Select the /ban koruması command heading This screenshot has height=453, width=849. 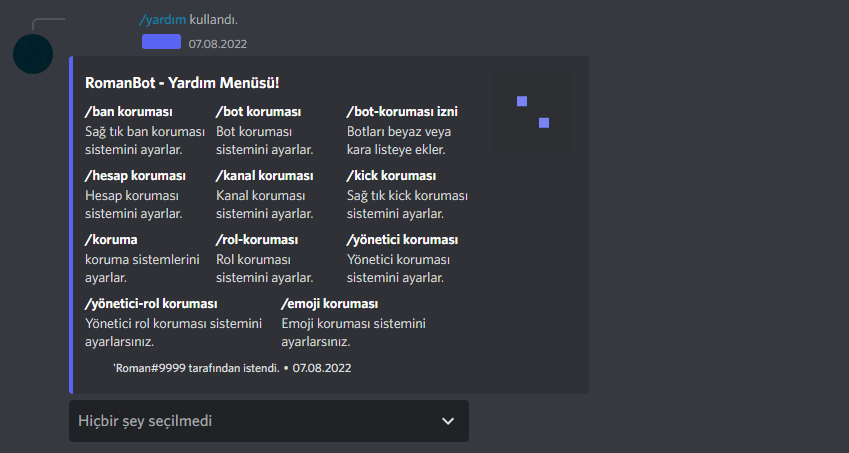[x=129, y=112]
